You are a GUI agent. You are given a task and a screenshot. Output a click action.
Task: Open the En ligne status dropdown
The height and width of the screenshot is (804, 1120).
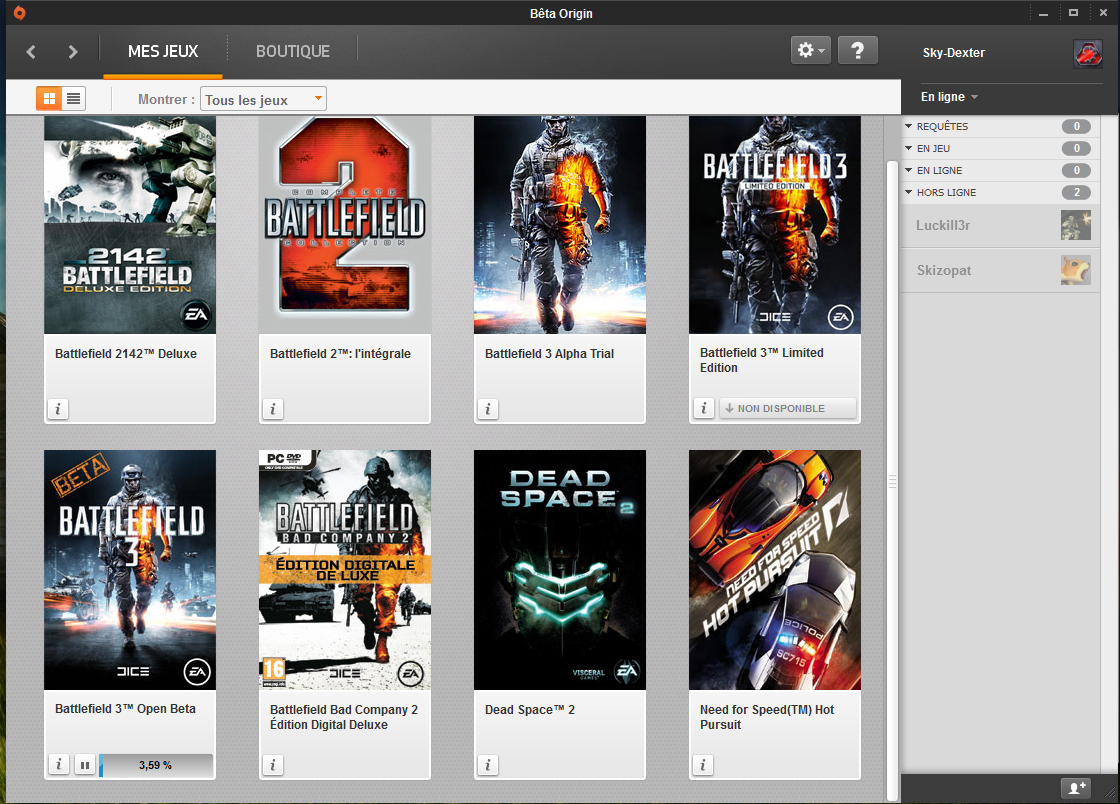[949, 96]
